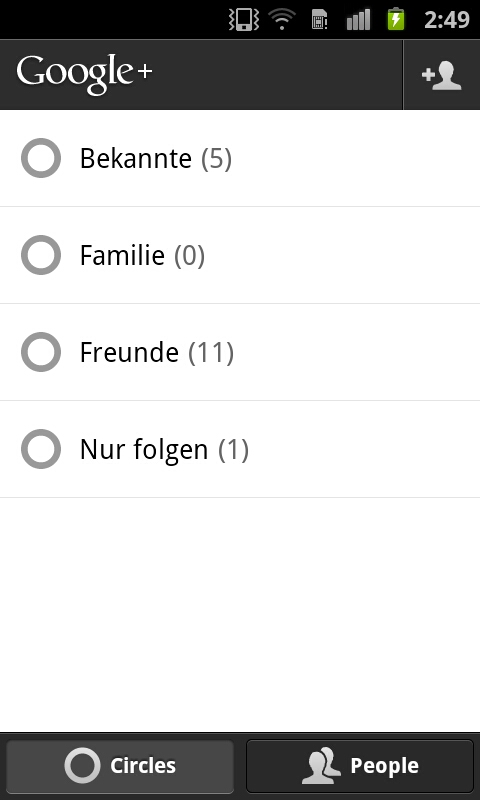
Task: Tap the circle icon beside Freunde
Action: coord(41,352)
